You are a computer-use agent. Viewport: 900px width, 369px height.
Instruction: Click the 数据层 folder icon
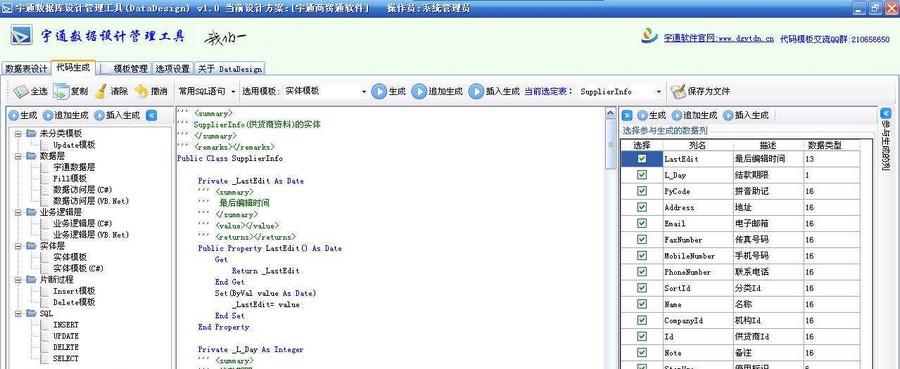[31, 156]
